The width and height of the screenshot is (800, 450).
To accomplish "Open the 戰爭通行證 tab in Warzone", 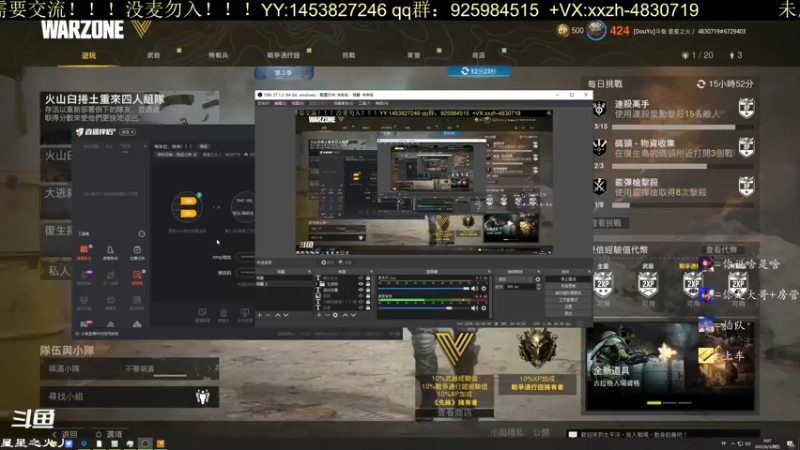I will (x=284, y=55).
